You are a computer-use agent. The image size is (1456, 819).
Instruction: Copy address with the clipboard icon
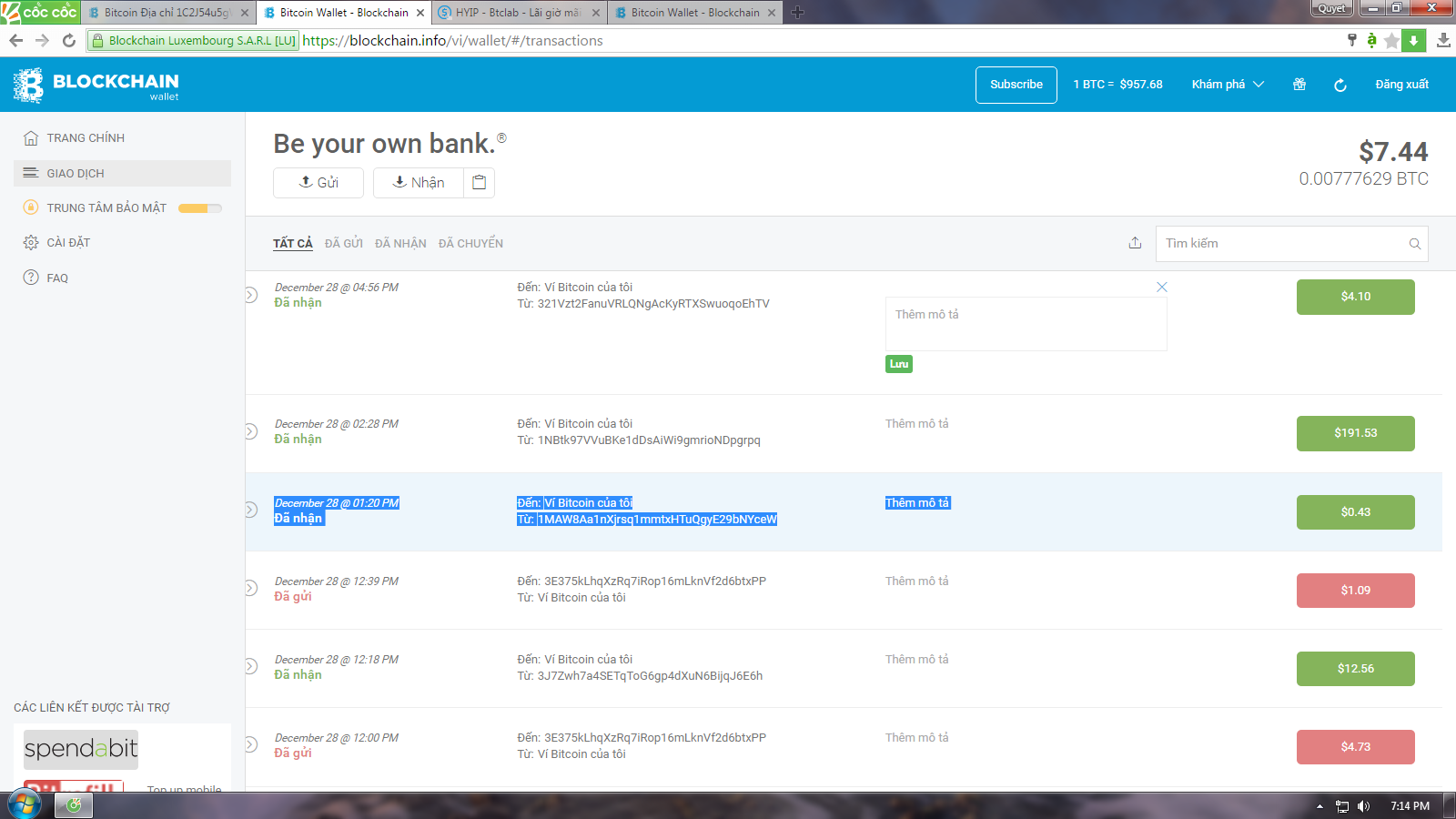480,183
